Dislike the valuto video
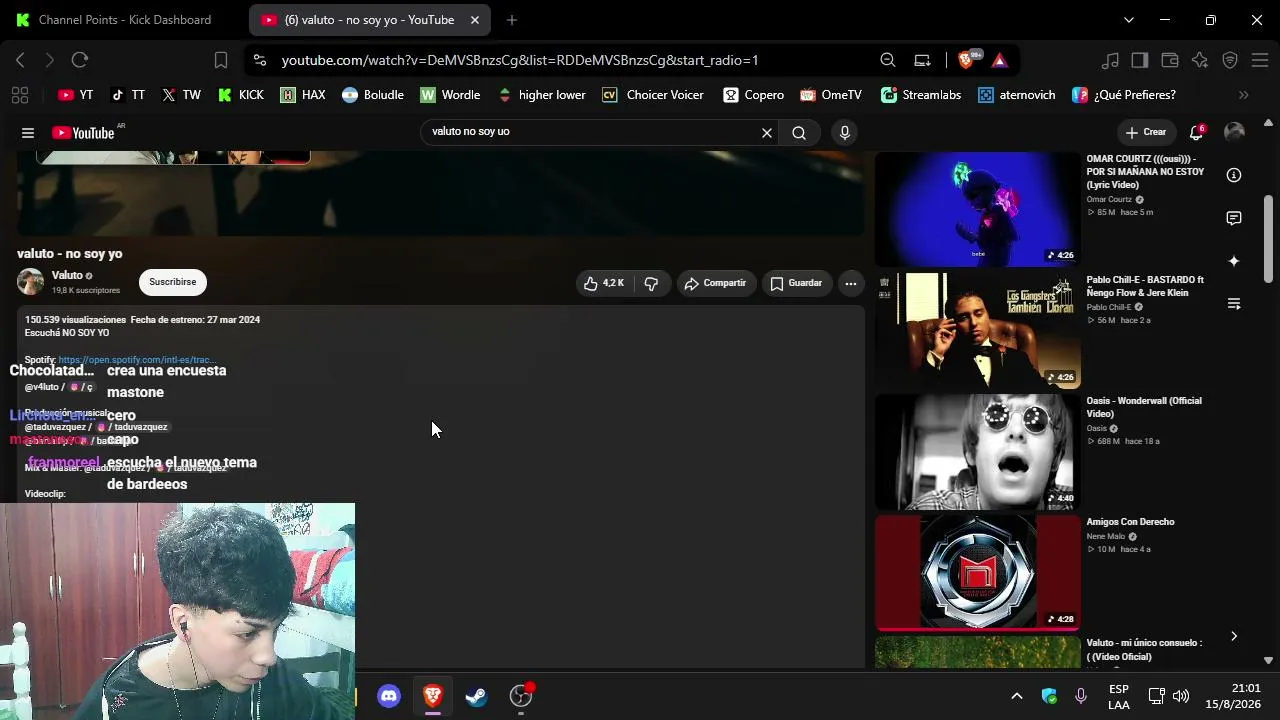This screenshot has height=720, width=1280. (x=651, y=283)
